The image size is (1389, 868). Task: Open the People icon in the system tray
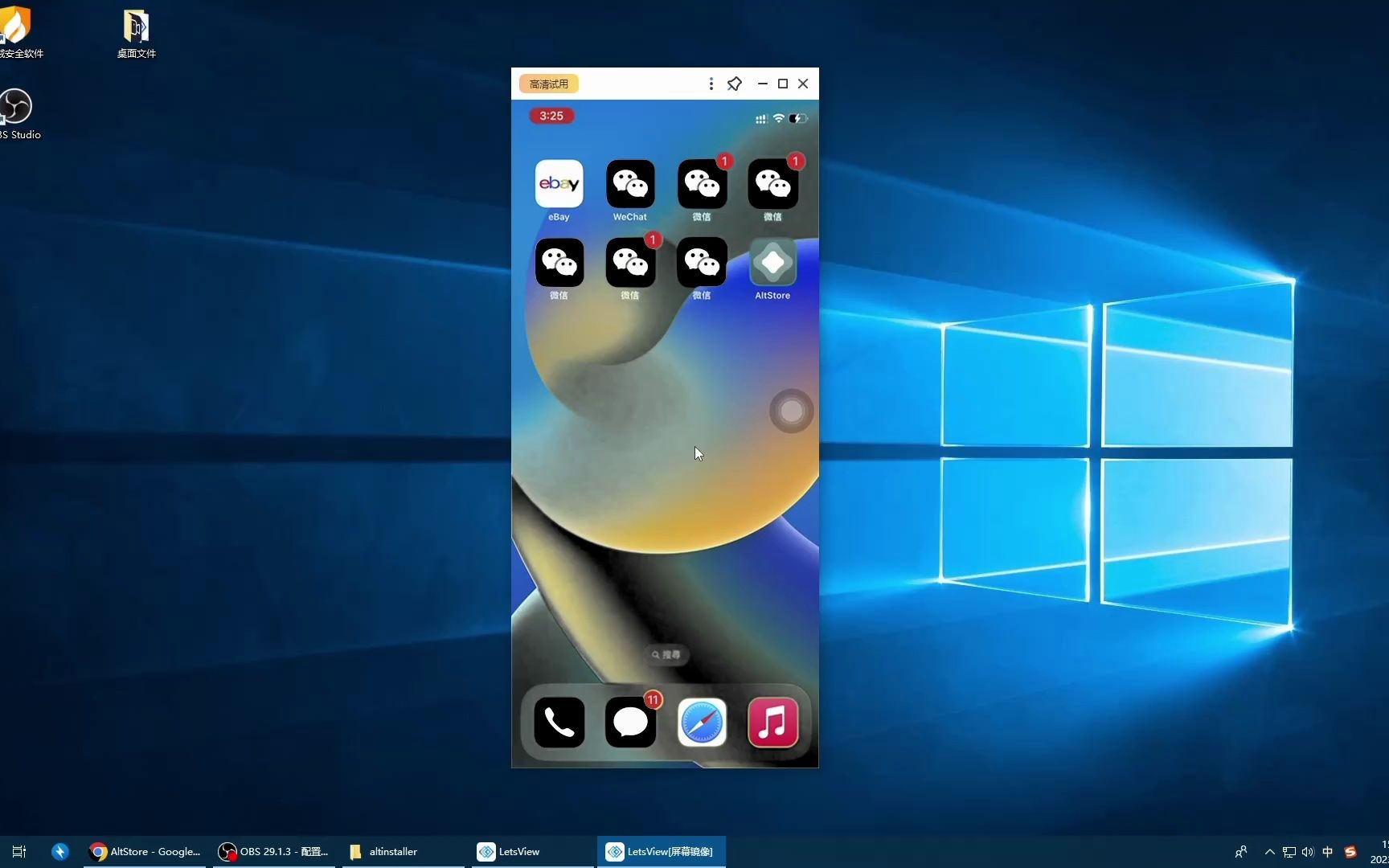[x=1241, y=852]
